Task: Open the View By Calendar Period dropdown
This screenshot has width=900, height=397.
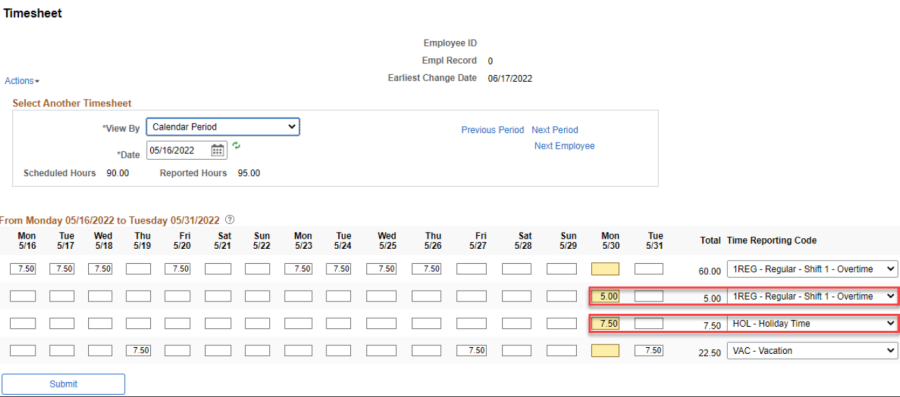Action: click(x=223, y=127)
